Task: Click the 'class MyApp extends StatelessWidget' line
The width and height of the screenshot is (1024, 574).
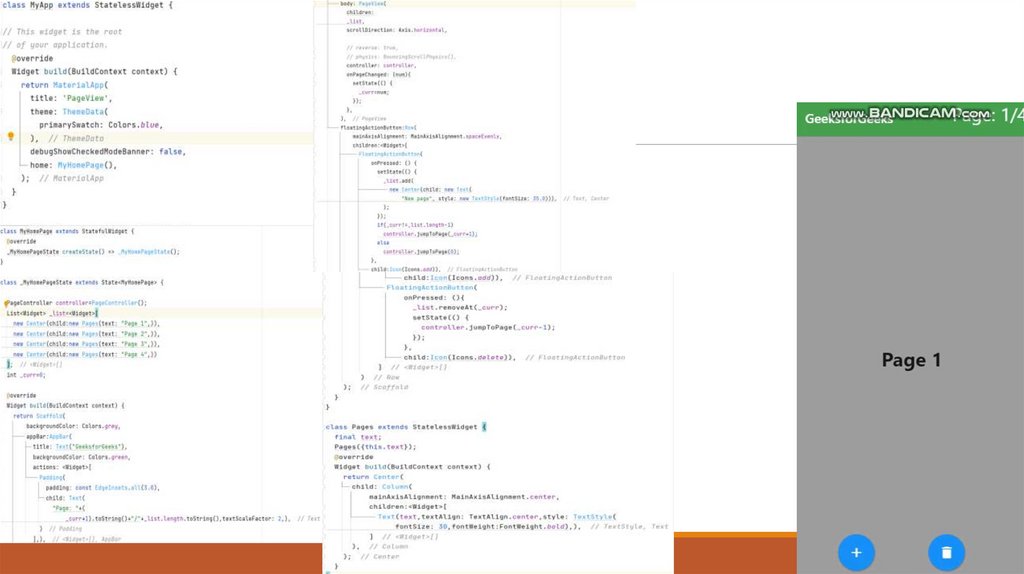Action: coord(86,6)
